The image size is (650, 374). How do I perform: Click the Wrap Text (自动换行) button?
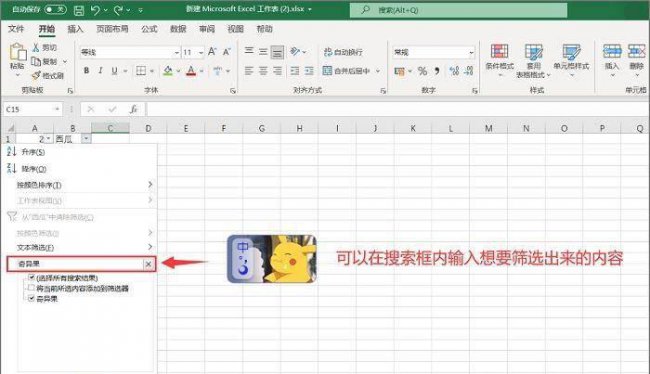[343, 52]
